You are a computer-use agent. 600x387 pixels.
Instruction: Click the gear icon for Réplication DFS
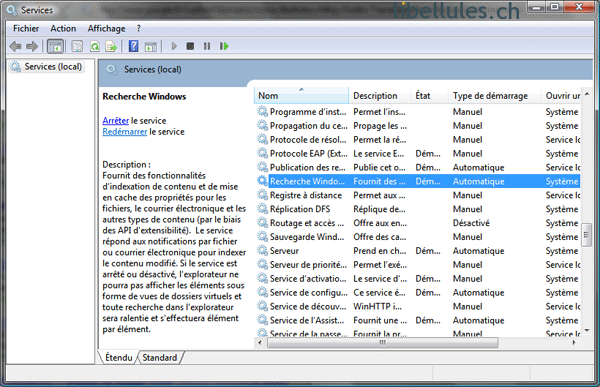coord(262,209)
